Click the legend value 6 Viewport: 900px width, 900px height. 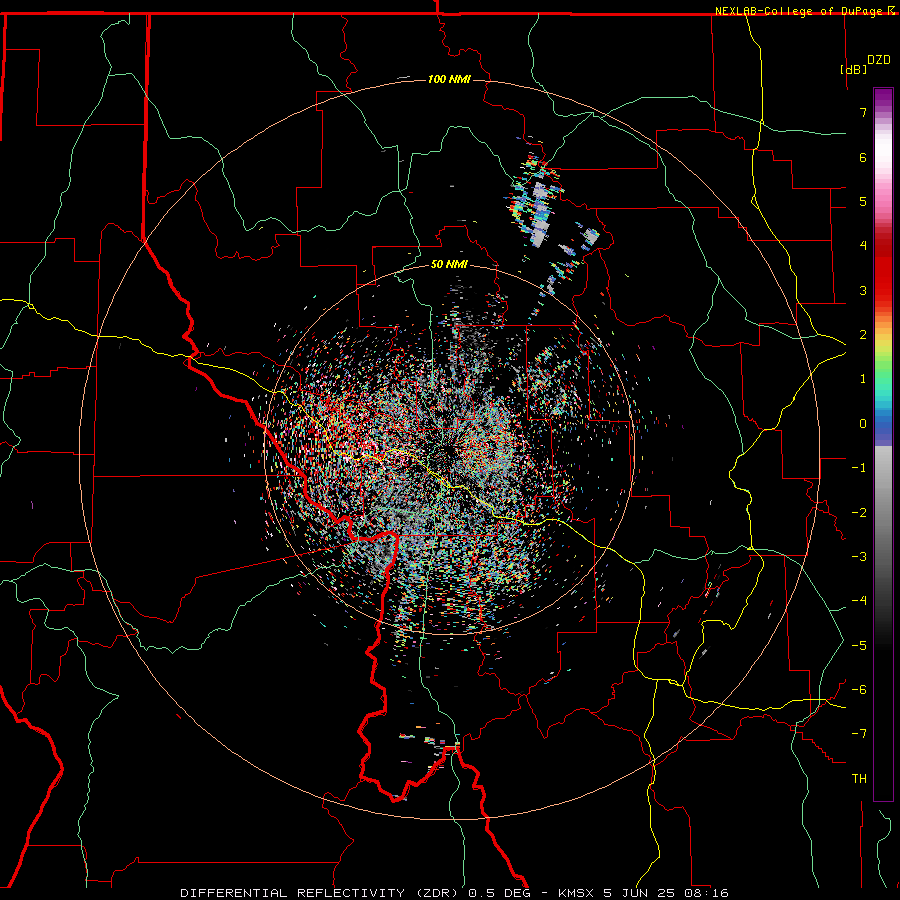click(x=863, y=157)
